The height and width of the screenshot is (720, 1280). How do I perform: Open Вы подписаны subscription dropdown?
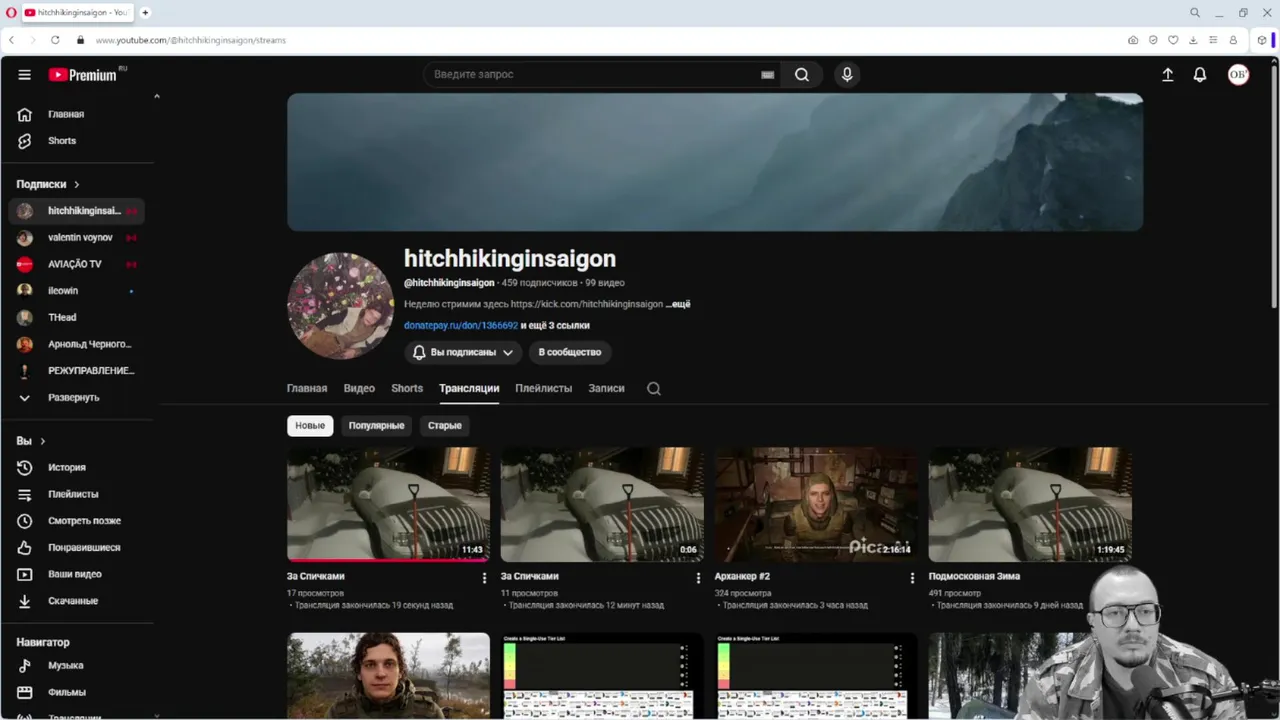pos(463,352)
